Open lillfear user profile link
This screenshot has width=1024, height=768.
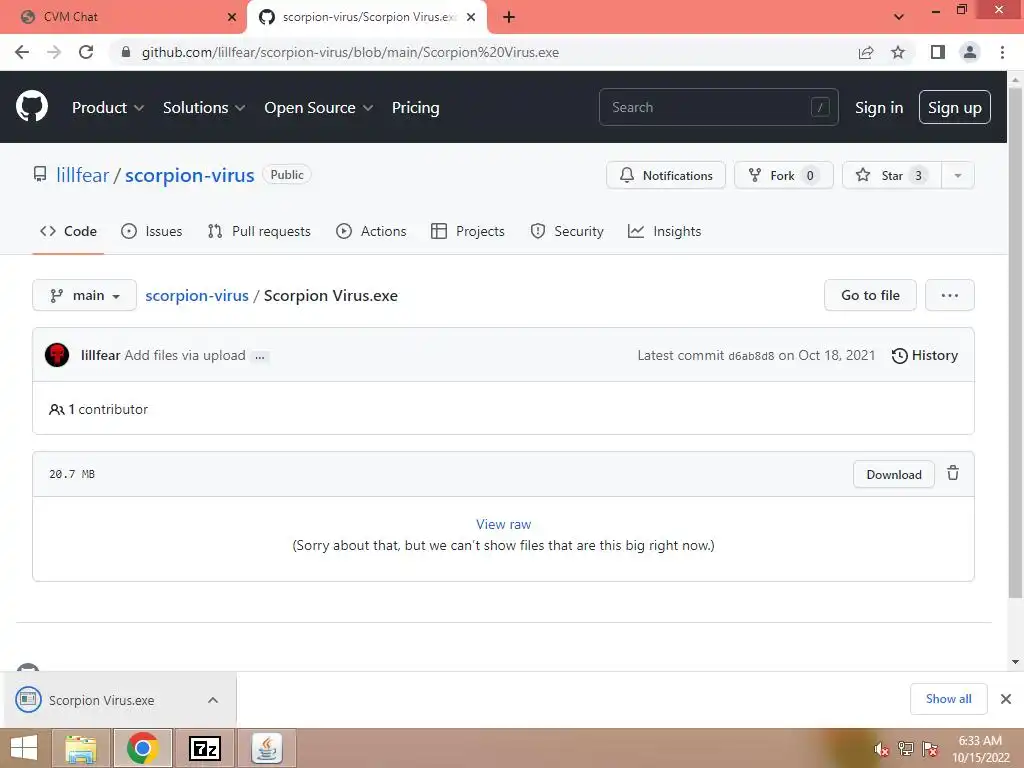coord(82,175)
